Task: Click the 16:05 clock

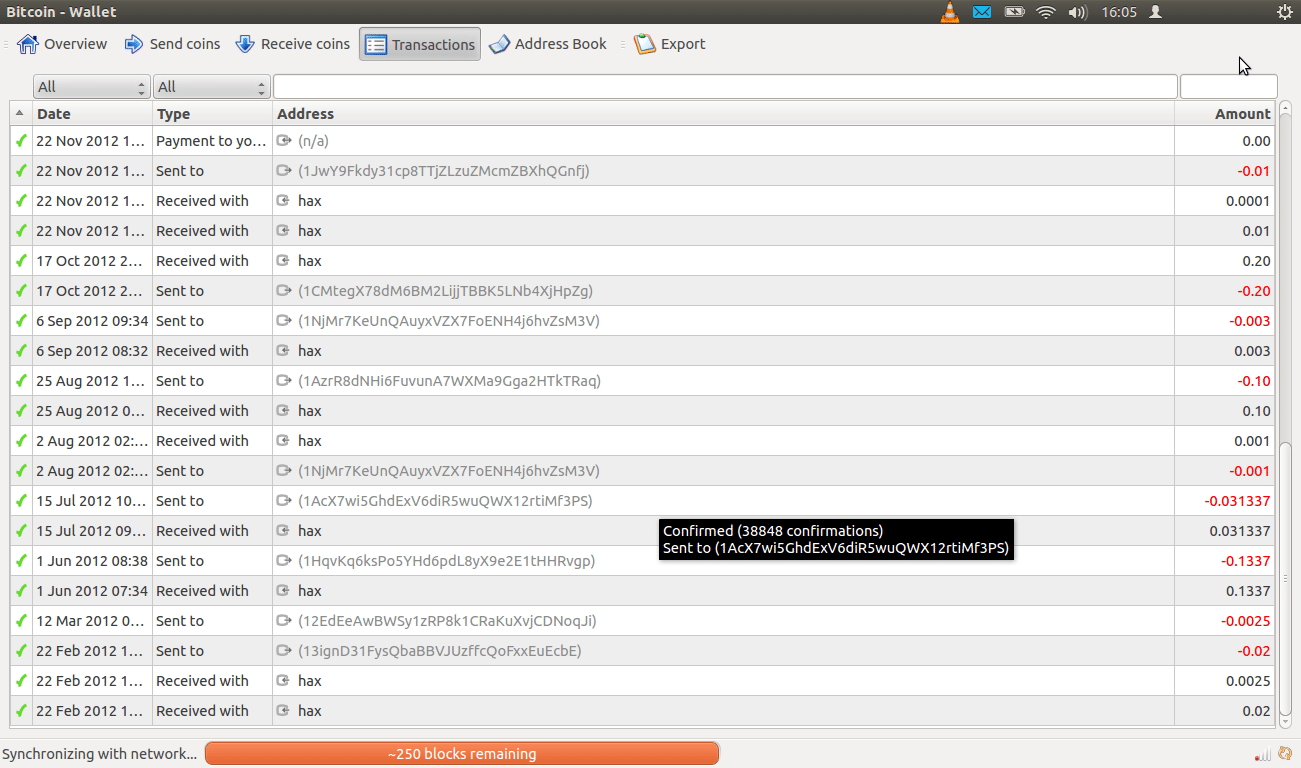Action: tap(1119, 12)
